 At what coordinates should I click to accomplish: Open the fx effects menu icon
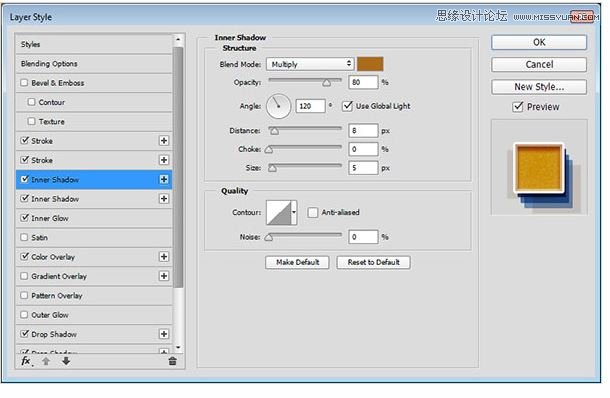(x=26, y=361)
